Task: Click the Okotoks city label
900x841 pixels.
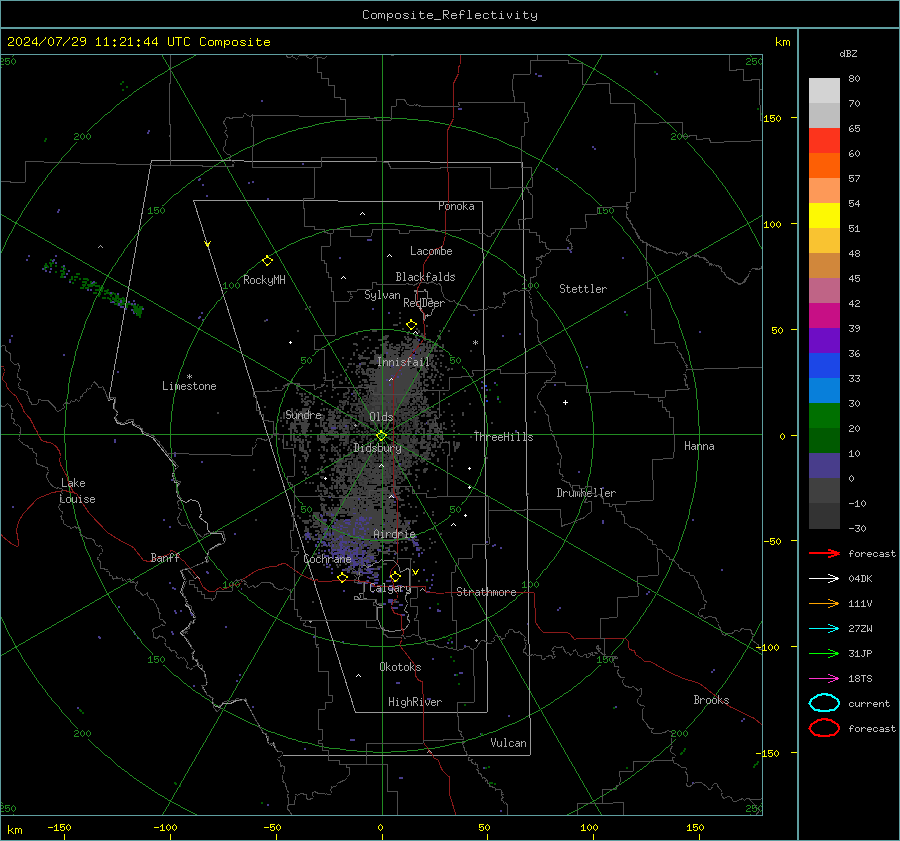Action: click(x=400, y=667)
